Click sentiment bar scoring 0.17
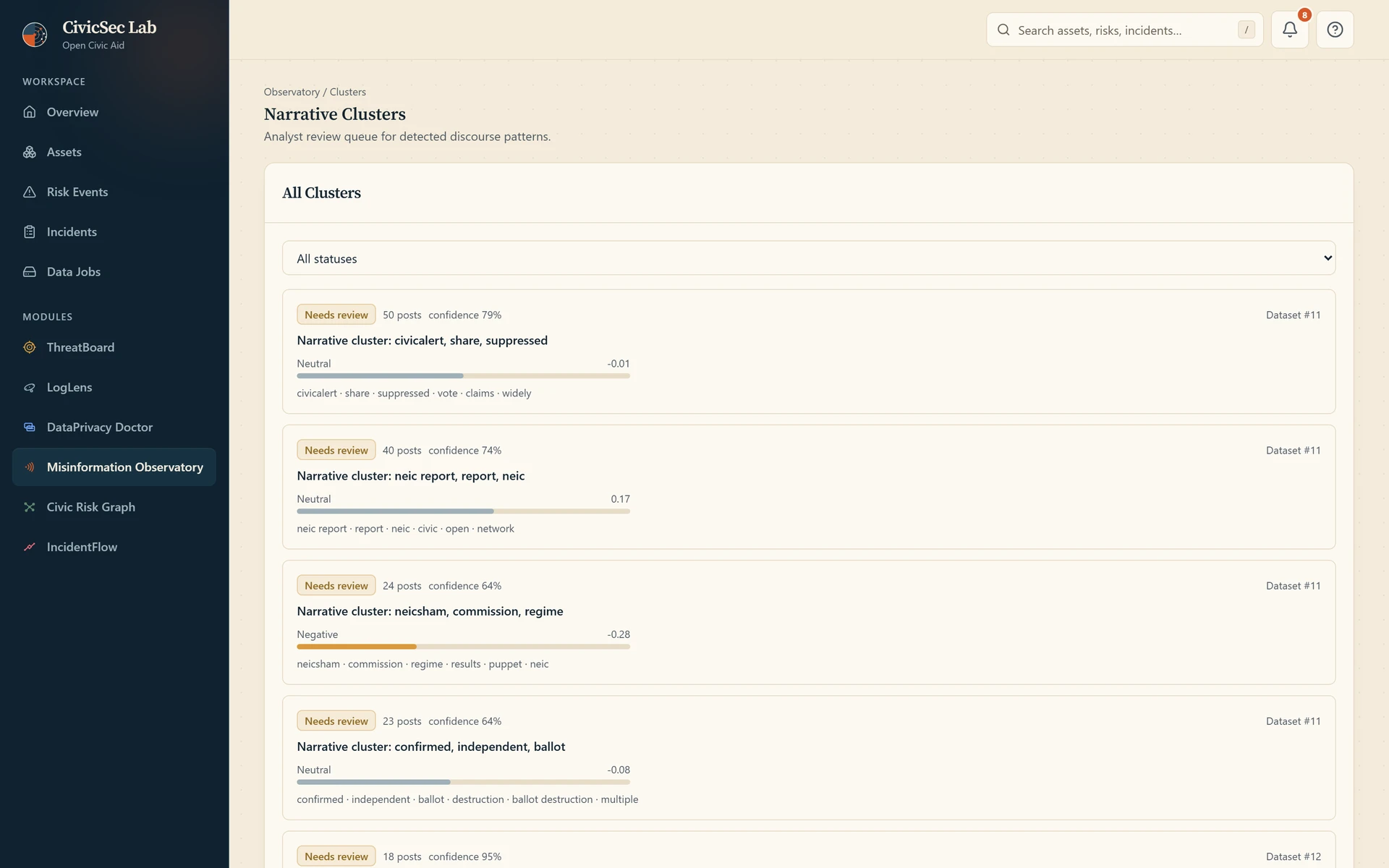 463,511
